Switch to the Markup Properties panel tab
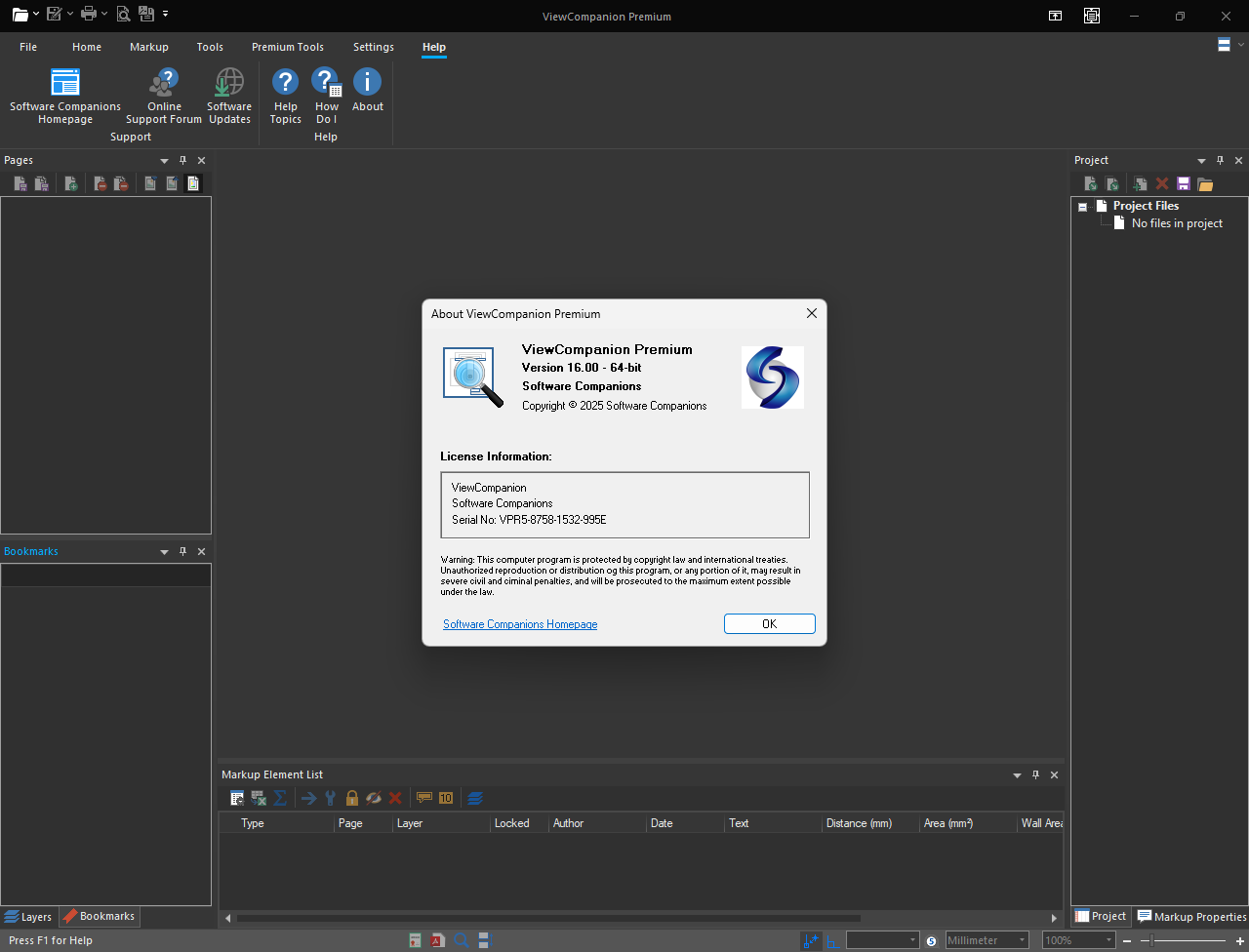 [x=1191, y=917]
